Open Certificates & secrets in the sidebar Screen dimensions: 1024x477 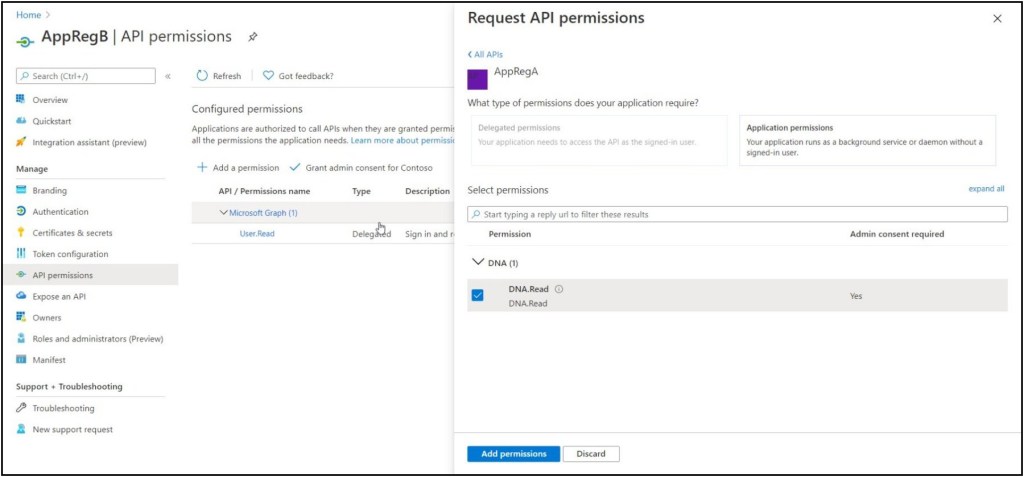(72, 233)
